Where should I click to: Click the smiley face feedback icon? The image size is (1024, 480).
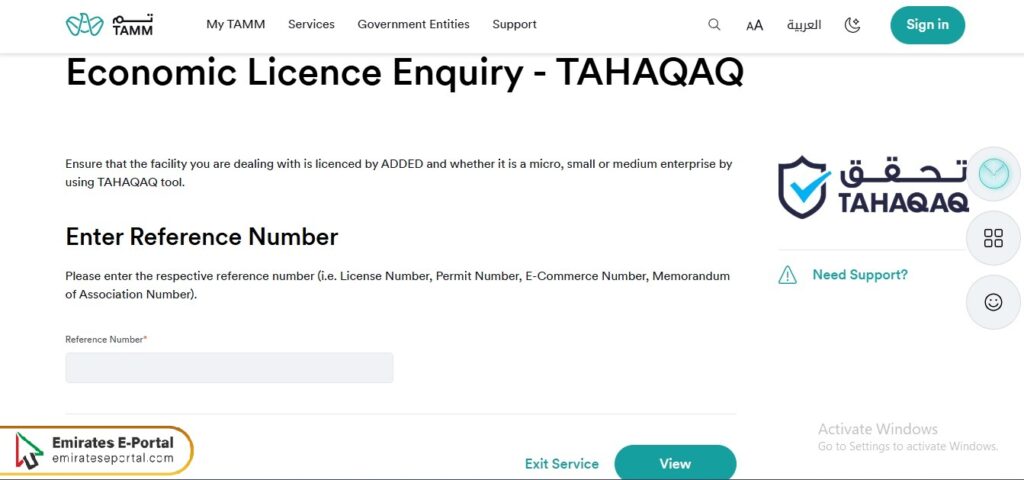pos(993,302)
